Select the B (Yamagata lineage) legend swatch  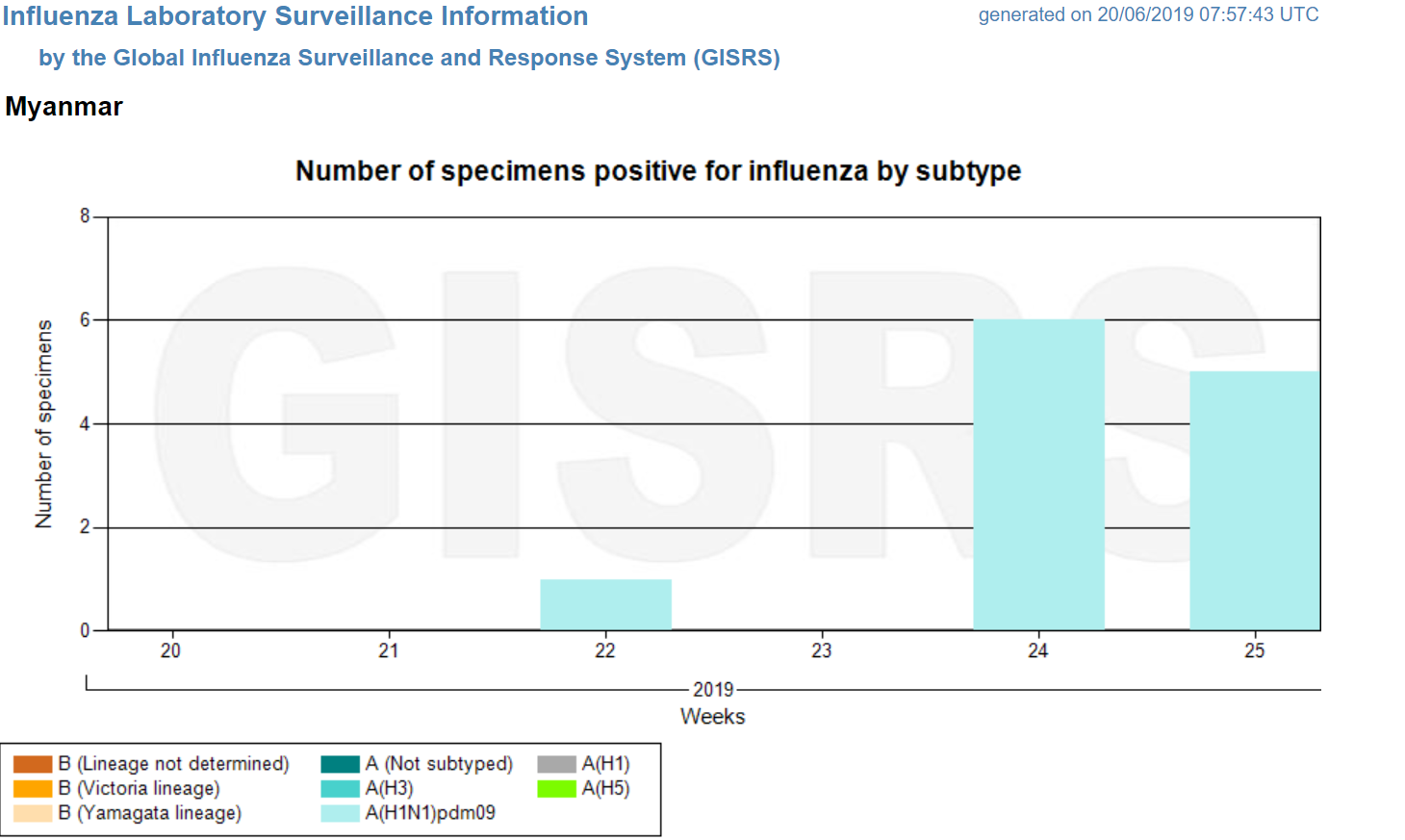tap(32, 813)
